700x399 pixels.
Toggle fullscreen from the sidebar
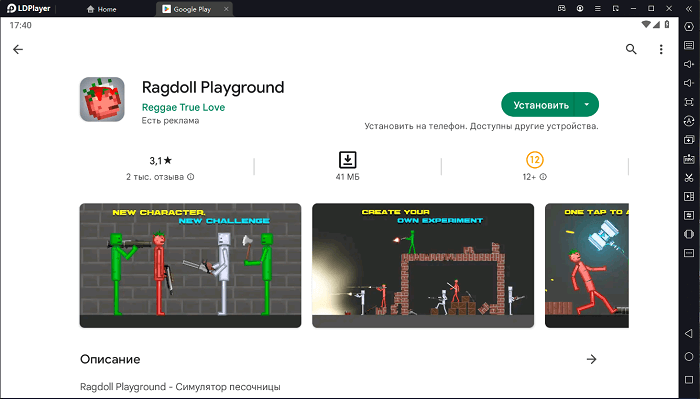pyautogui.click(x=689, y=102)
